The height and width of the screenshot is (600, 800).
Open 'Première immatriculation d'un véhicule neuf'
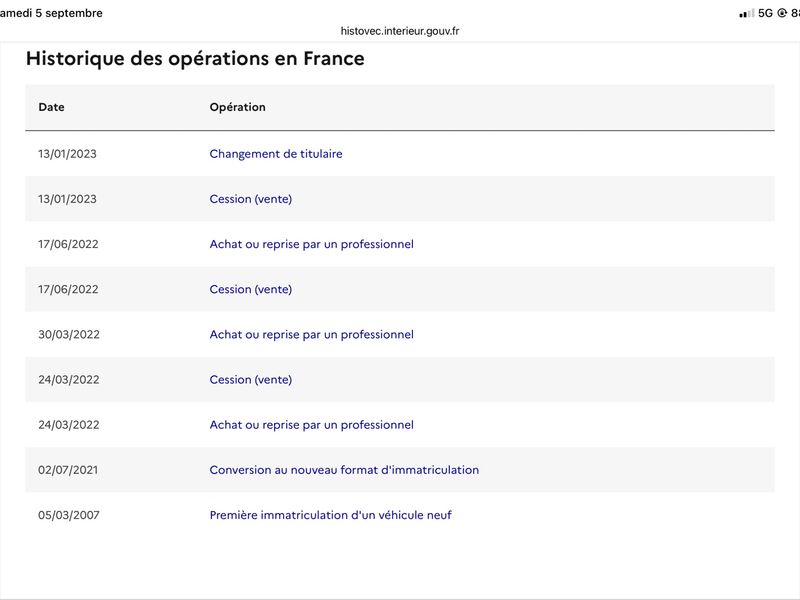pos(331,515)
